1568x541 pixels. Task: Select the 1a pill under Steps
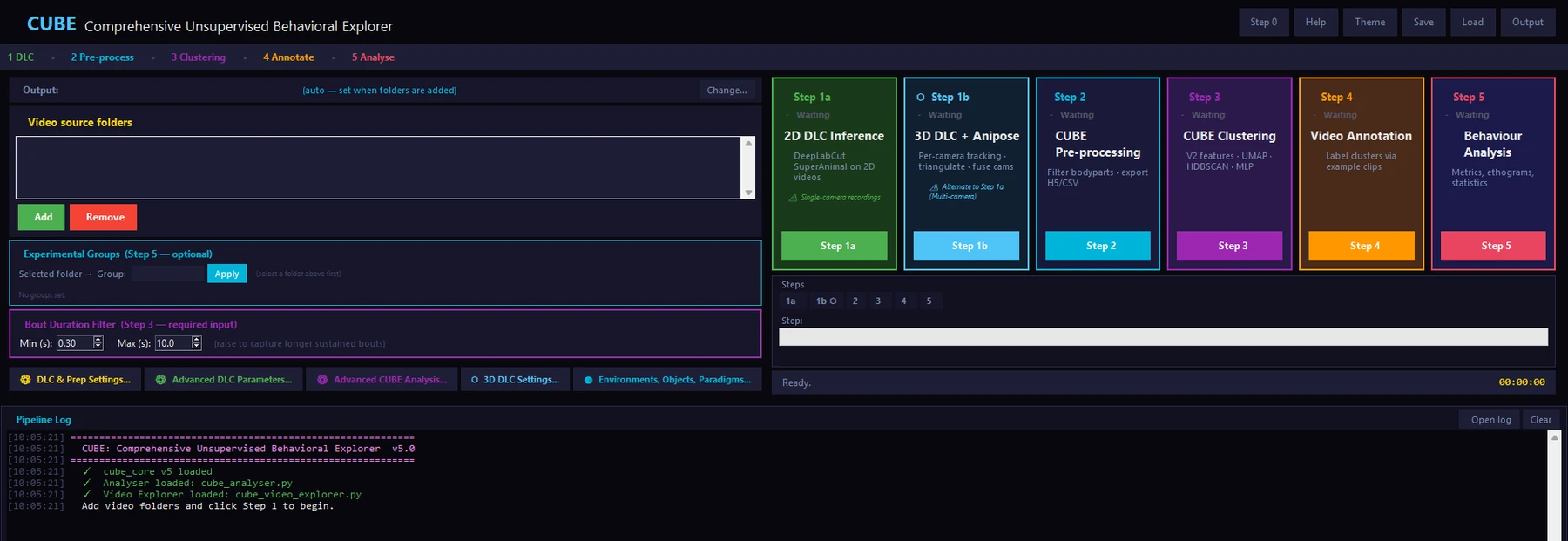(791, 301)
